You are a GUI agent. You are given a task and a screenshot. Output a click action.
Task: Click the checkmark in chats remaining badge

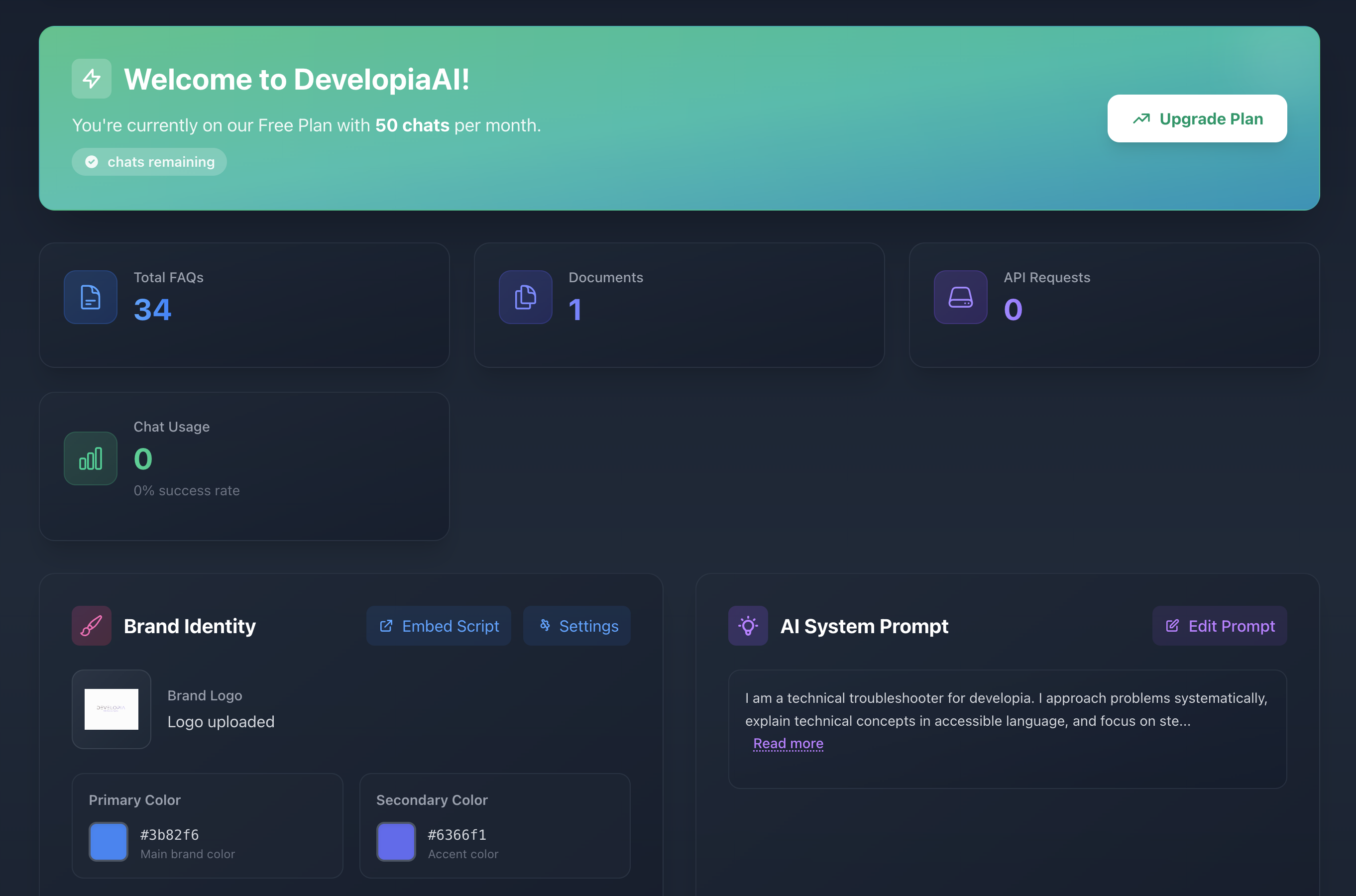pyautogui.click(x=92, y=162)
